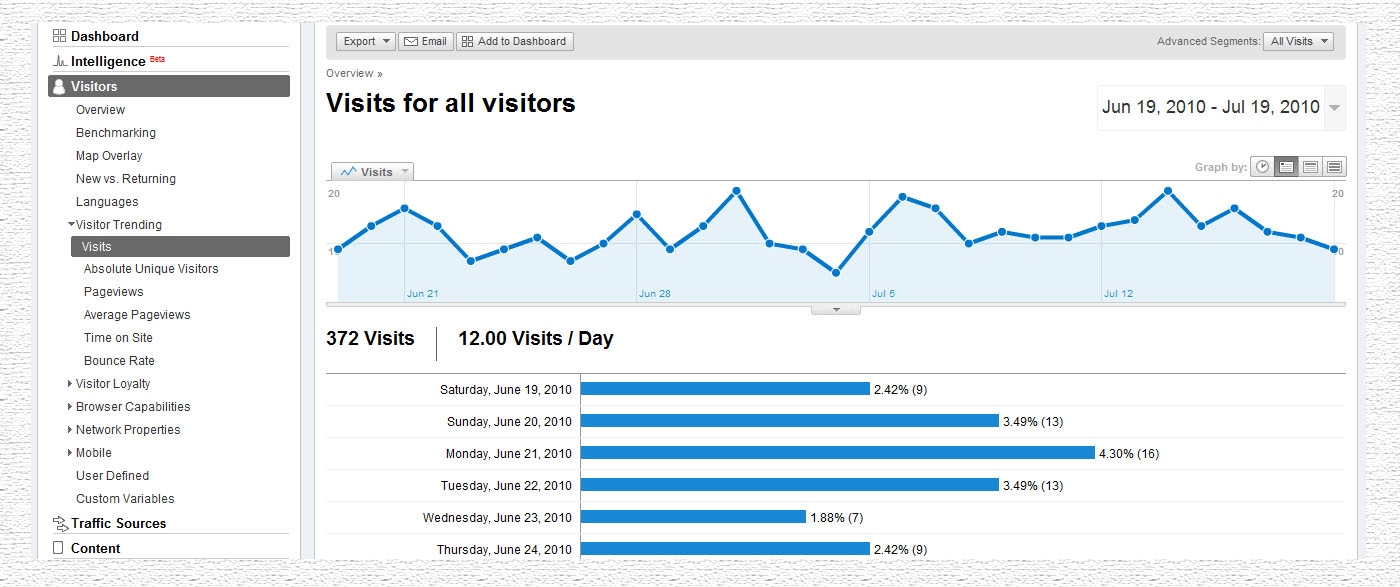The height and width of the screenshot is (587, 1400).
Task: Click the Dashboard grid icon in sidebar
Action: [x=57, y=35]
